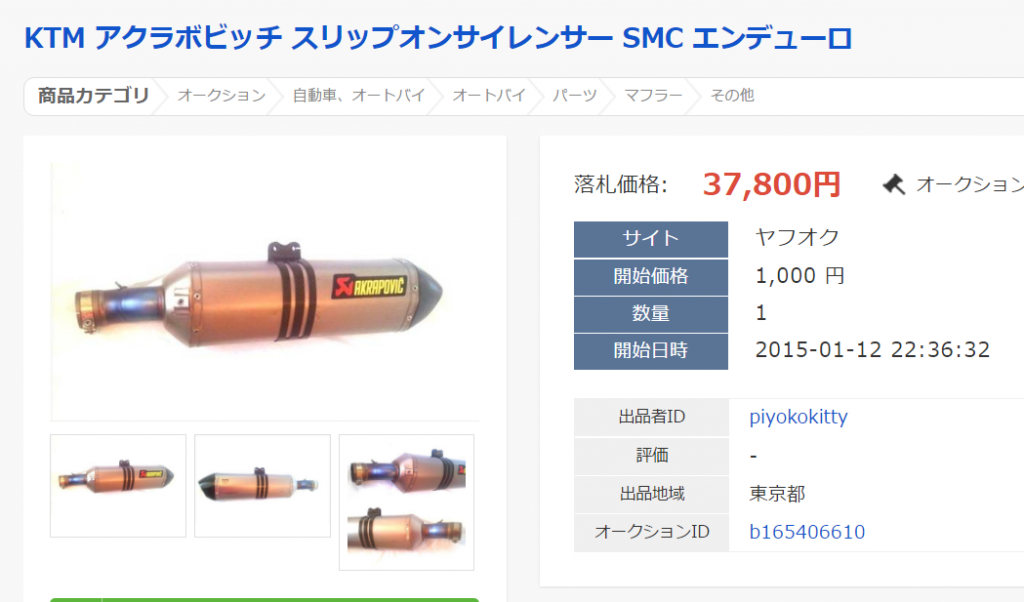This screenshot has height=602, width=1024.
Task: Select the 商品カテゴリ breadcrumb label
Action: [93, 96]
